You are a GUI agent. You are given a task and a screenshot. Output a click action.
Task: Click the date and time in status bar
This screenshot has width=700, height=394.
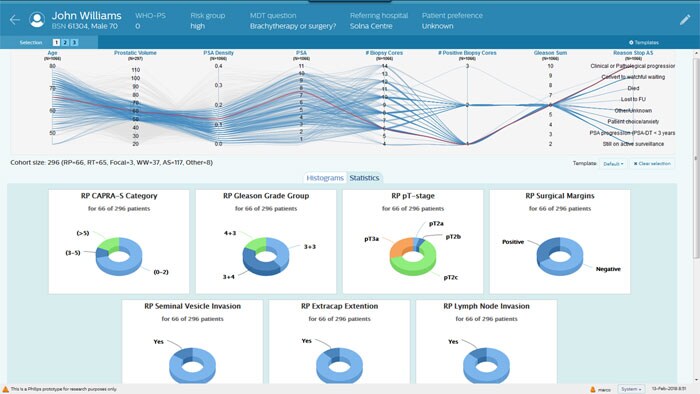click(x=669, y=389)
